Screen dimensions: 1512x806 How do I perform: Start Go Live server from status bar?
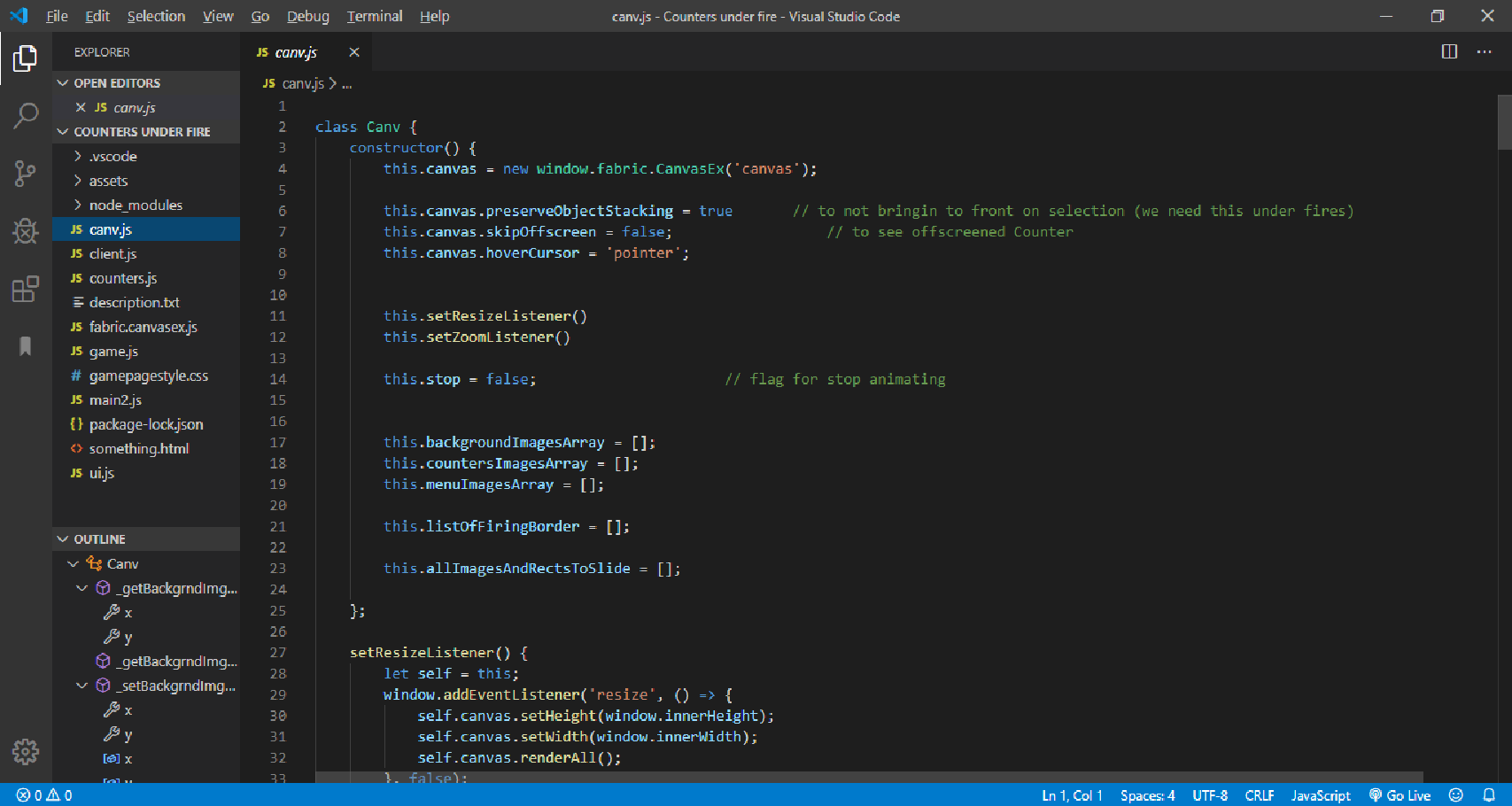1400,795
